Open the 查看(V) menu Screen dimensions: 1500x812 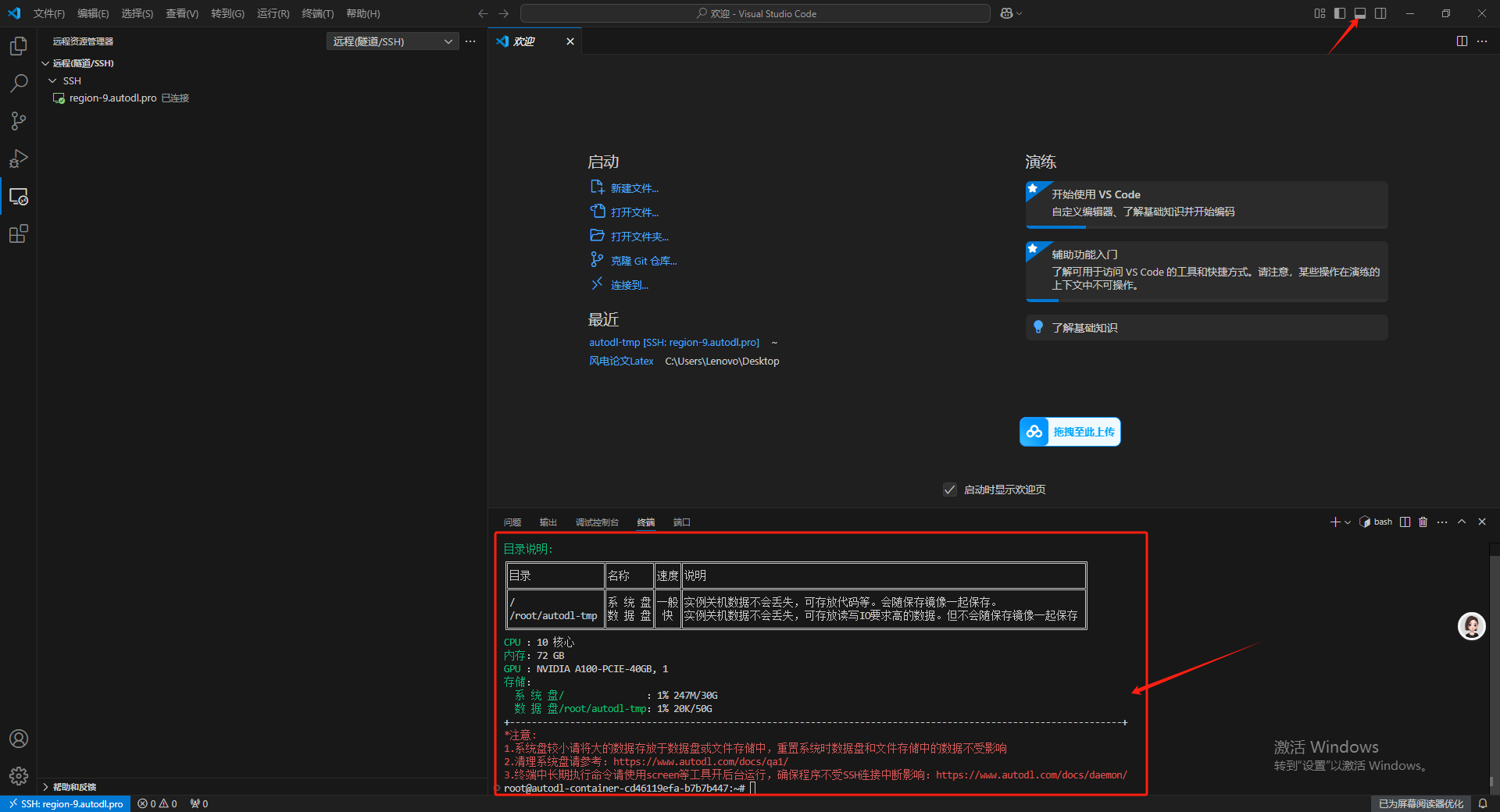[182, 13]
